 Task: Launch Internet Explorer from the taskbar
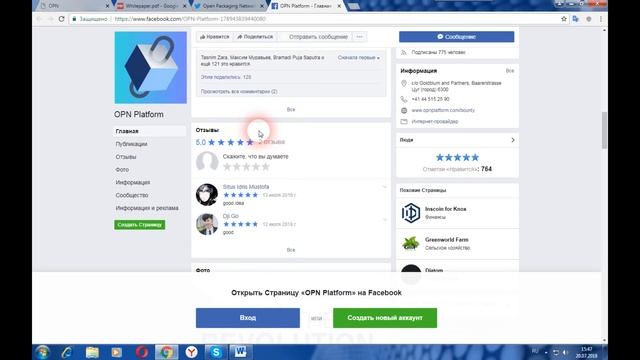click(67, 352)
